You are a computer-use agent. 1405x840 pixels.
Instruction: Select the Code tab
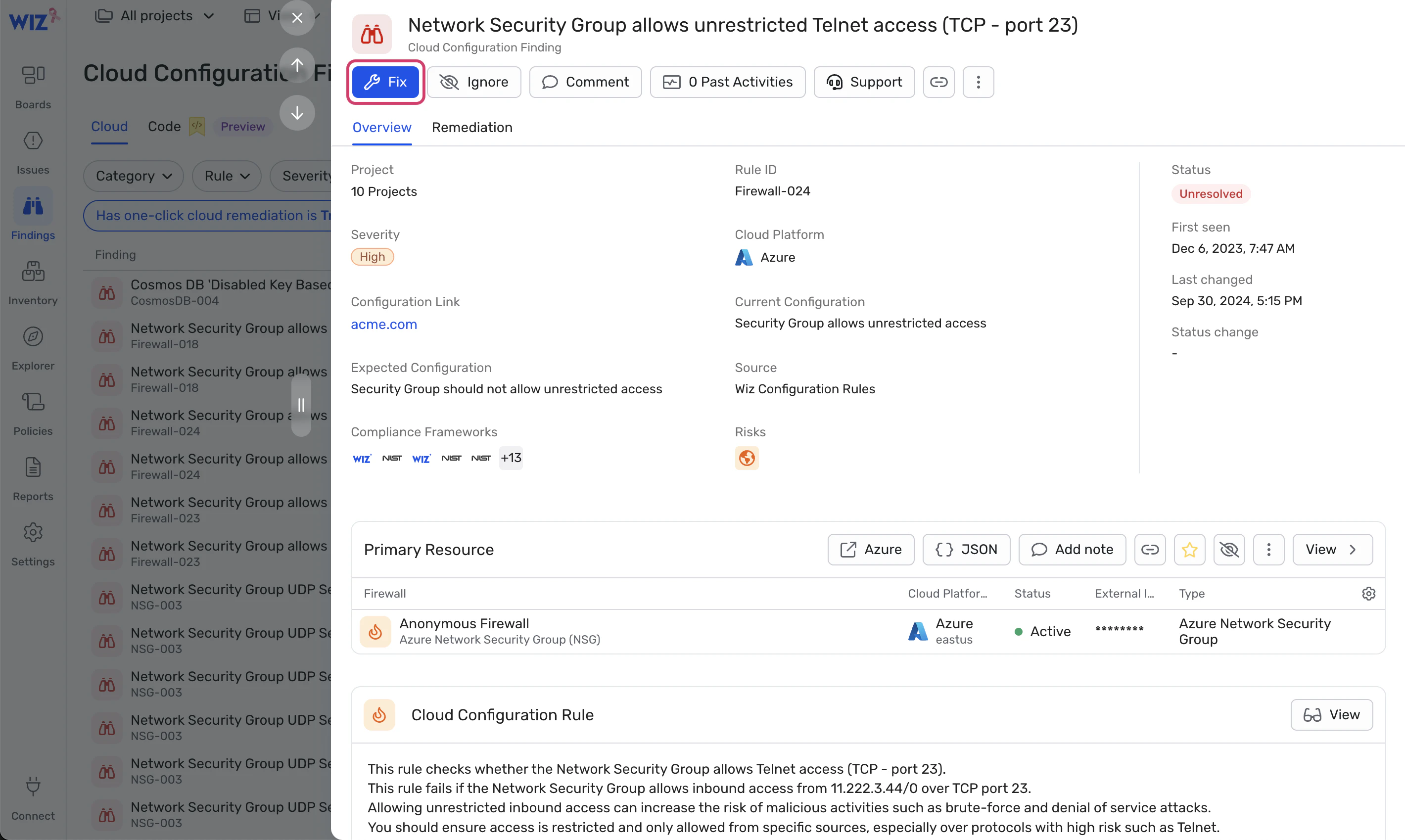[x=164, y=126]
